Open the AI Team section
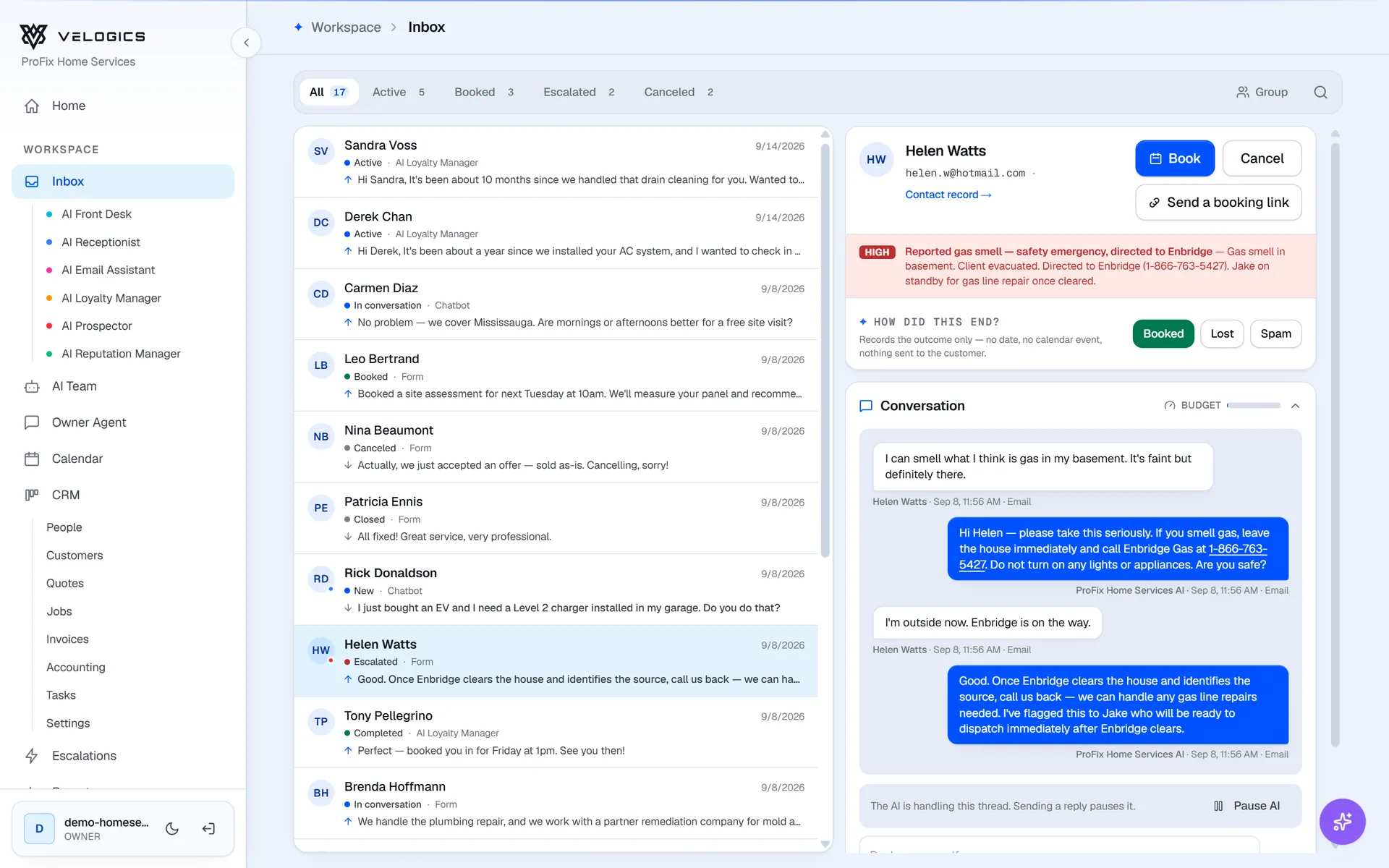 coord(123,386)
